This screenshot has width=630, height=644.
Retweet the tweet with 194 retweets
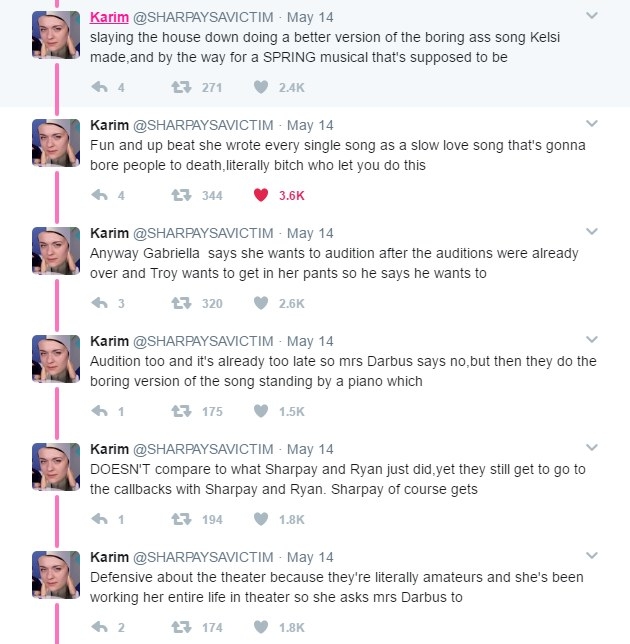pos(181,519)
